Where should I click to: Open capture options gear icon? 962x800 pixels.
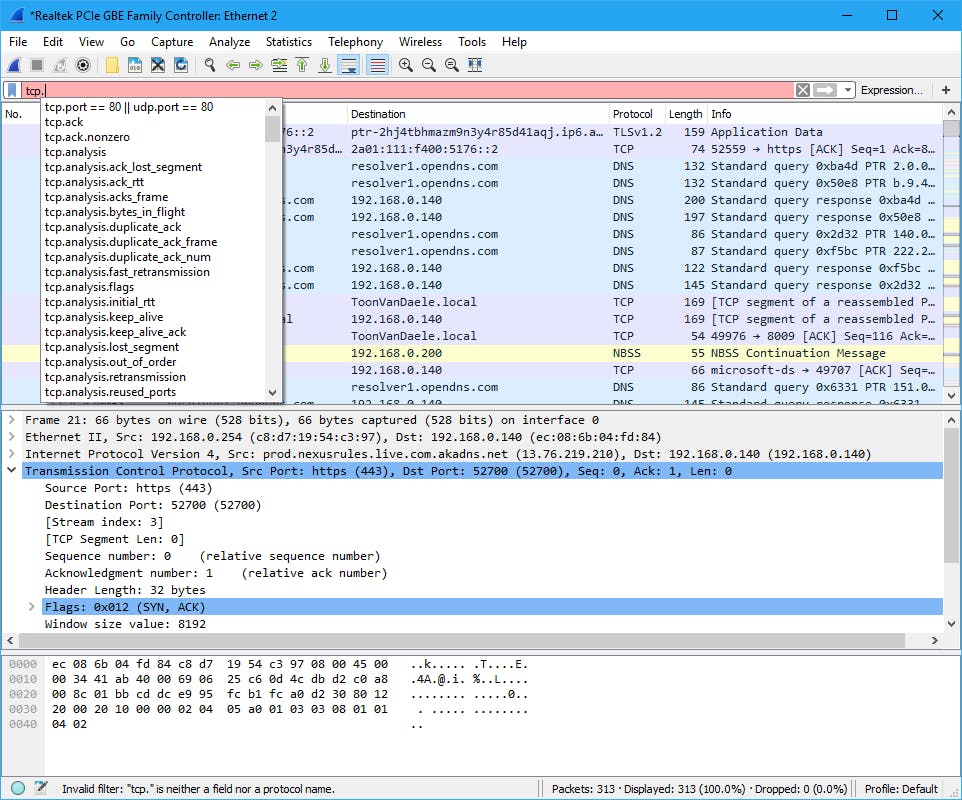click(x=83, y=65)
